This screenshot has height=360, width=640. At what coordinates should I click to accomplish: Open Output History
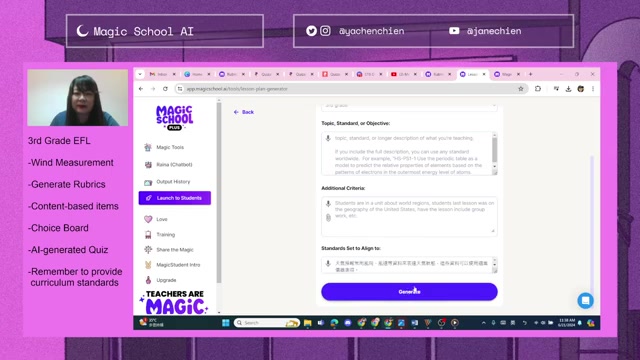tap(173, 182)
